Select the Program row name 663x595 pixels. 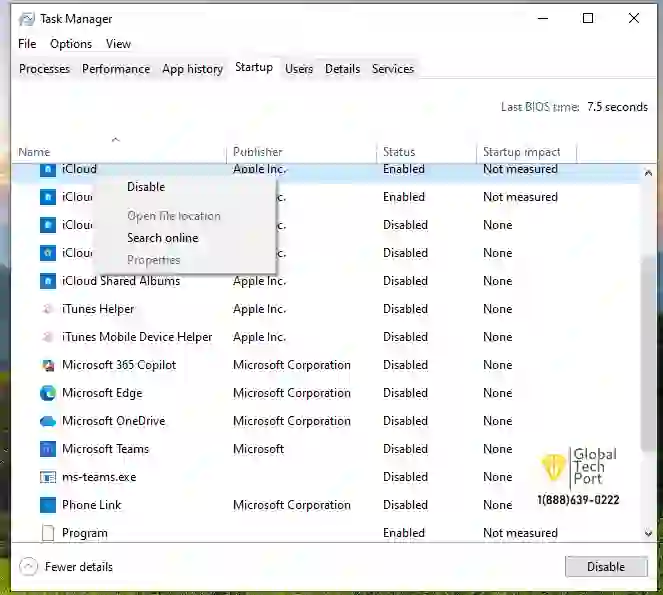[85, 533]
